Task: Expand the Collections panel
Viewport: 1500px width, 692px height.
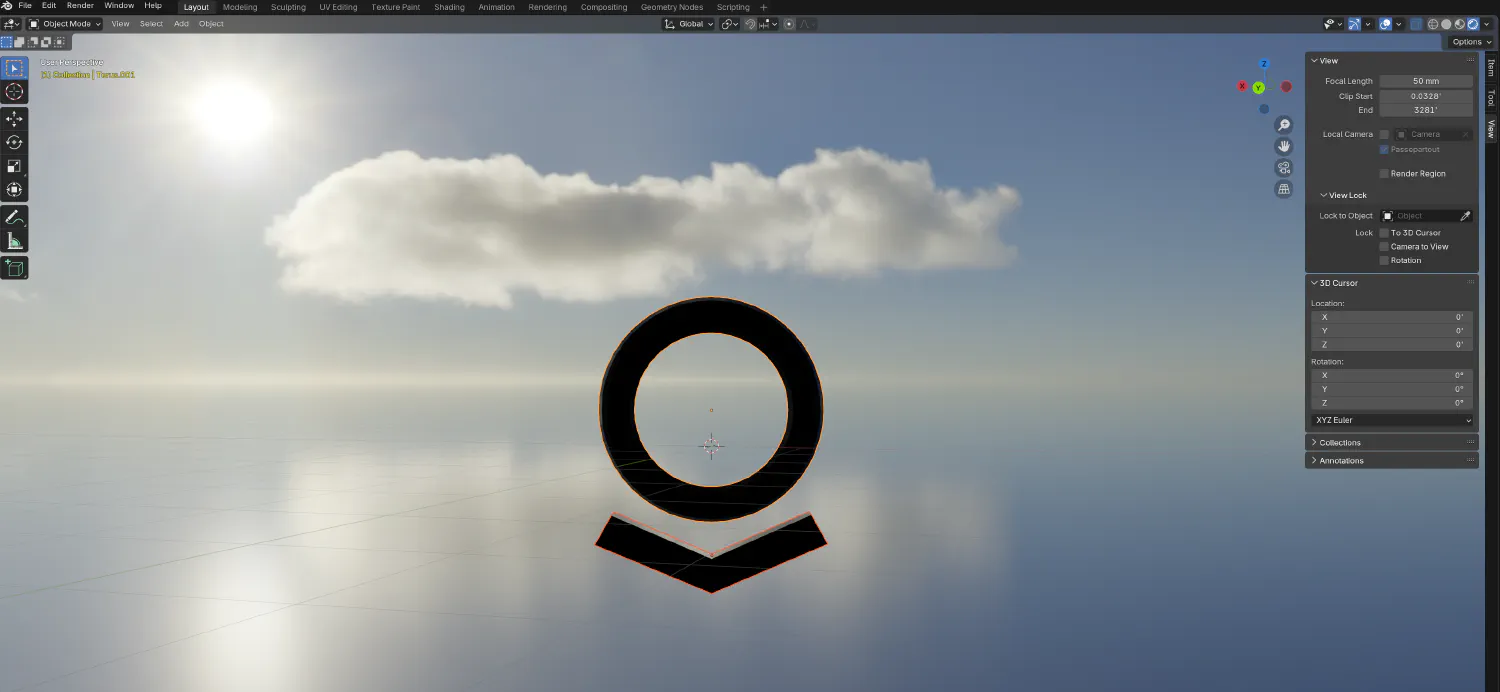Action: click(1340, 443)
